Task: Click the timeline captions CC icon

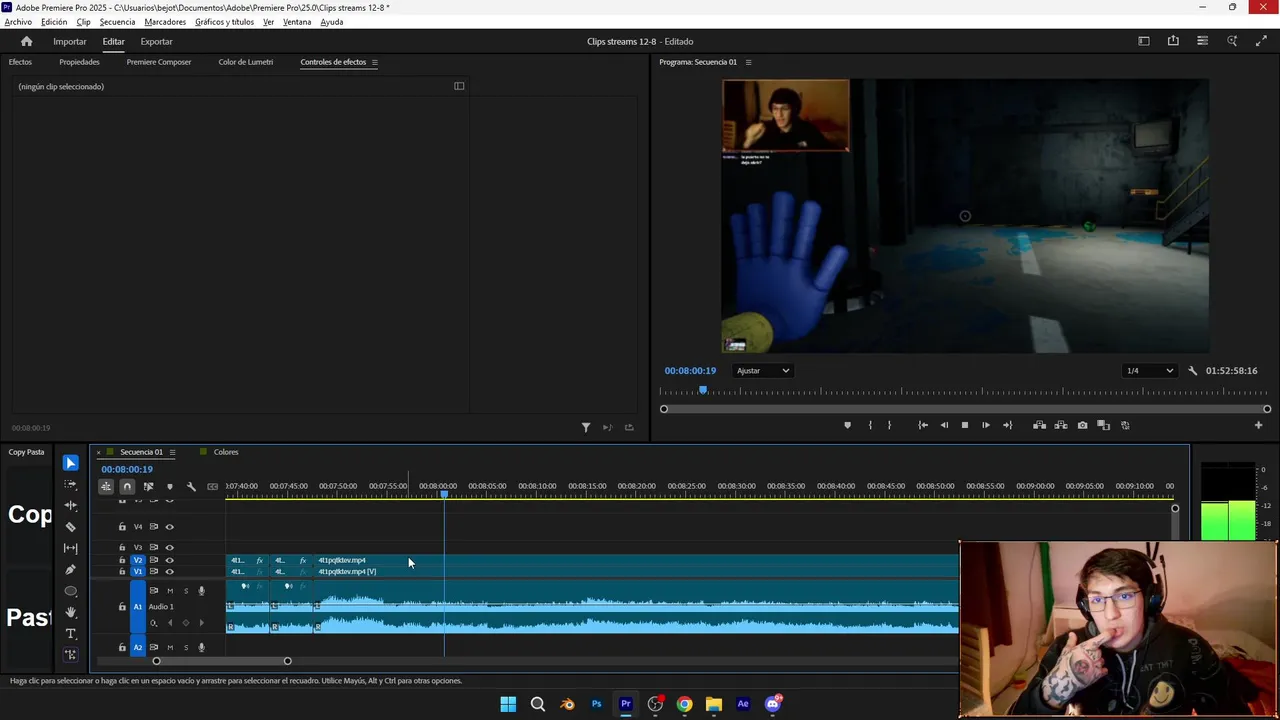Action: pos(212,487)
